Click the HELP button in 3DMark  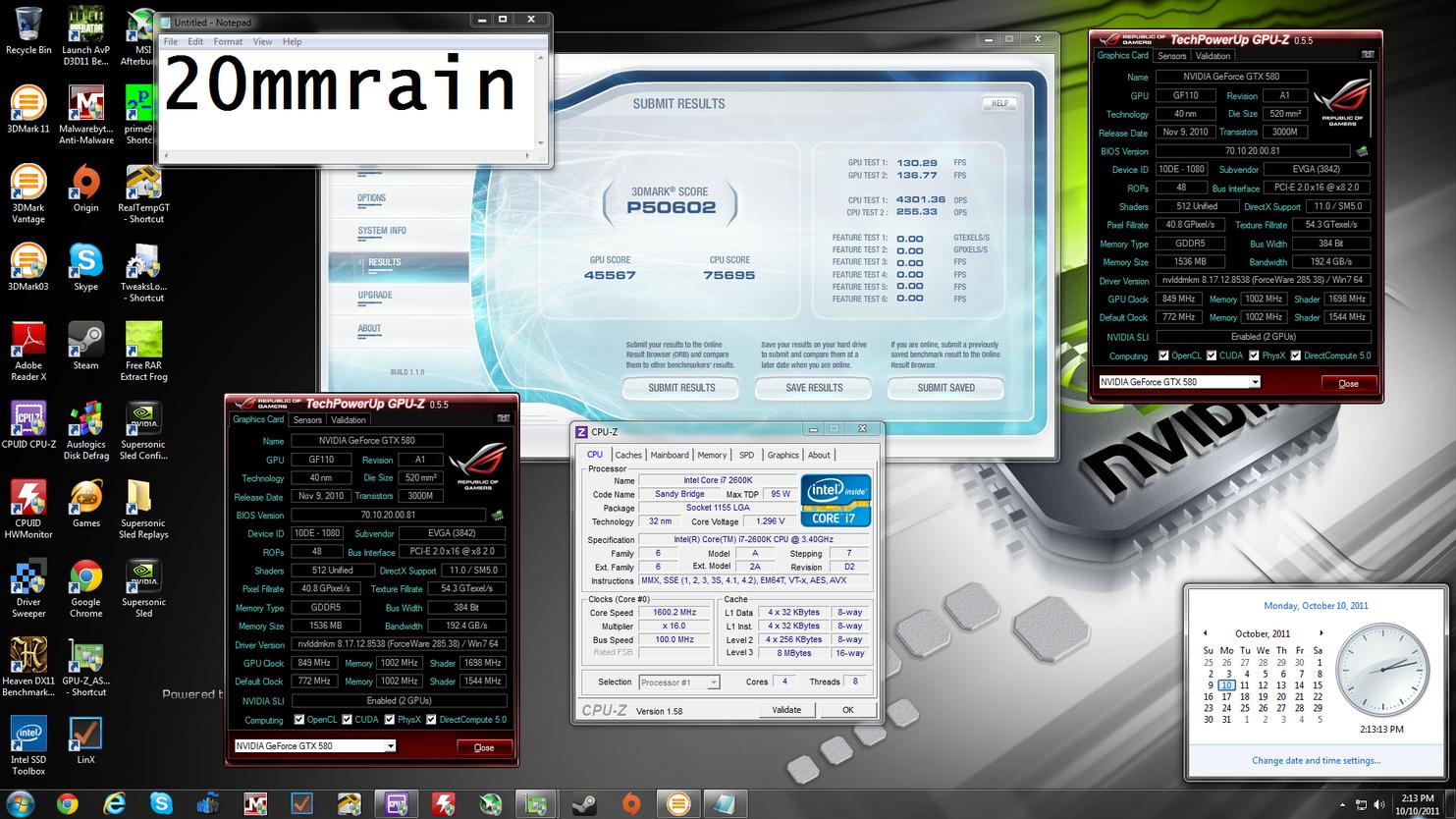(999, 103)
